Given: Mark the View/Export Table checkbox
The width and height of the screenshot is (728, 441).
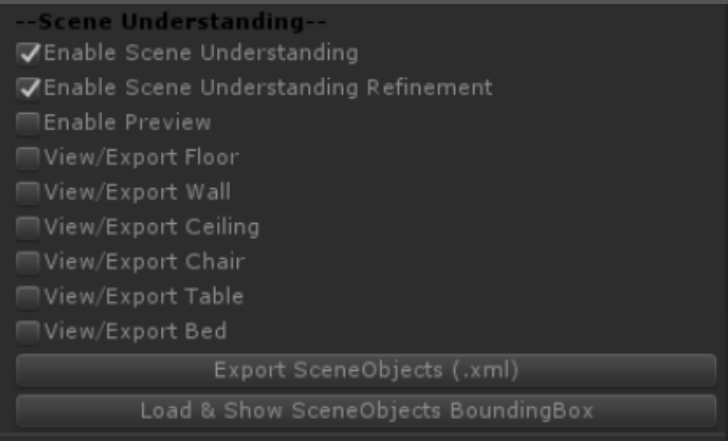Looking at the screenshot, I should (29, 297).
